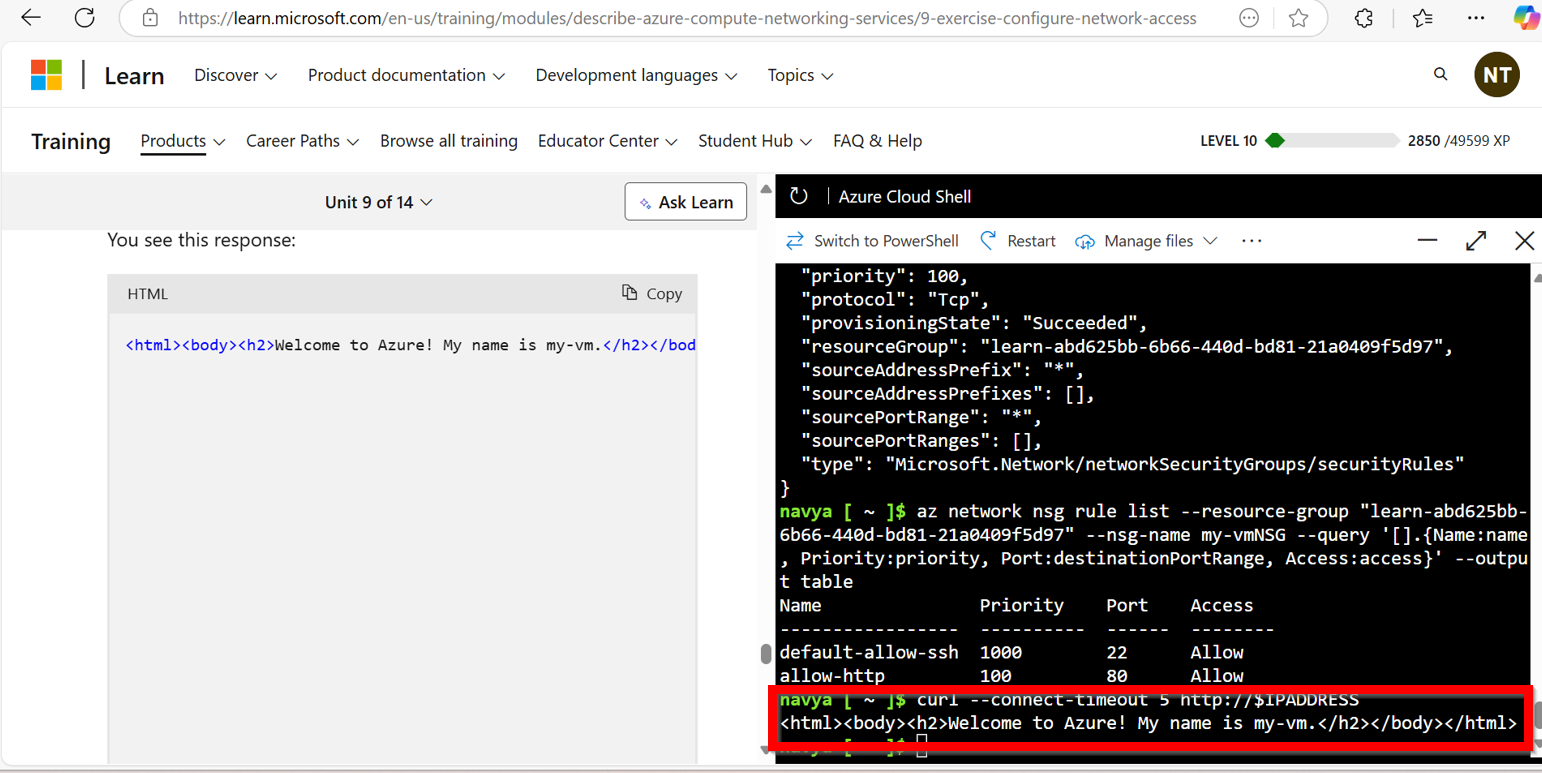
Task: Expand the Product documentation dropdown
Action: [406, 75]
